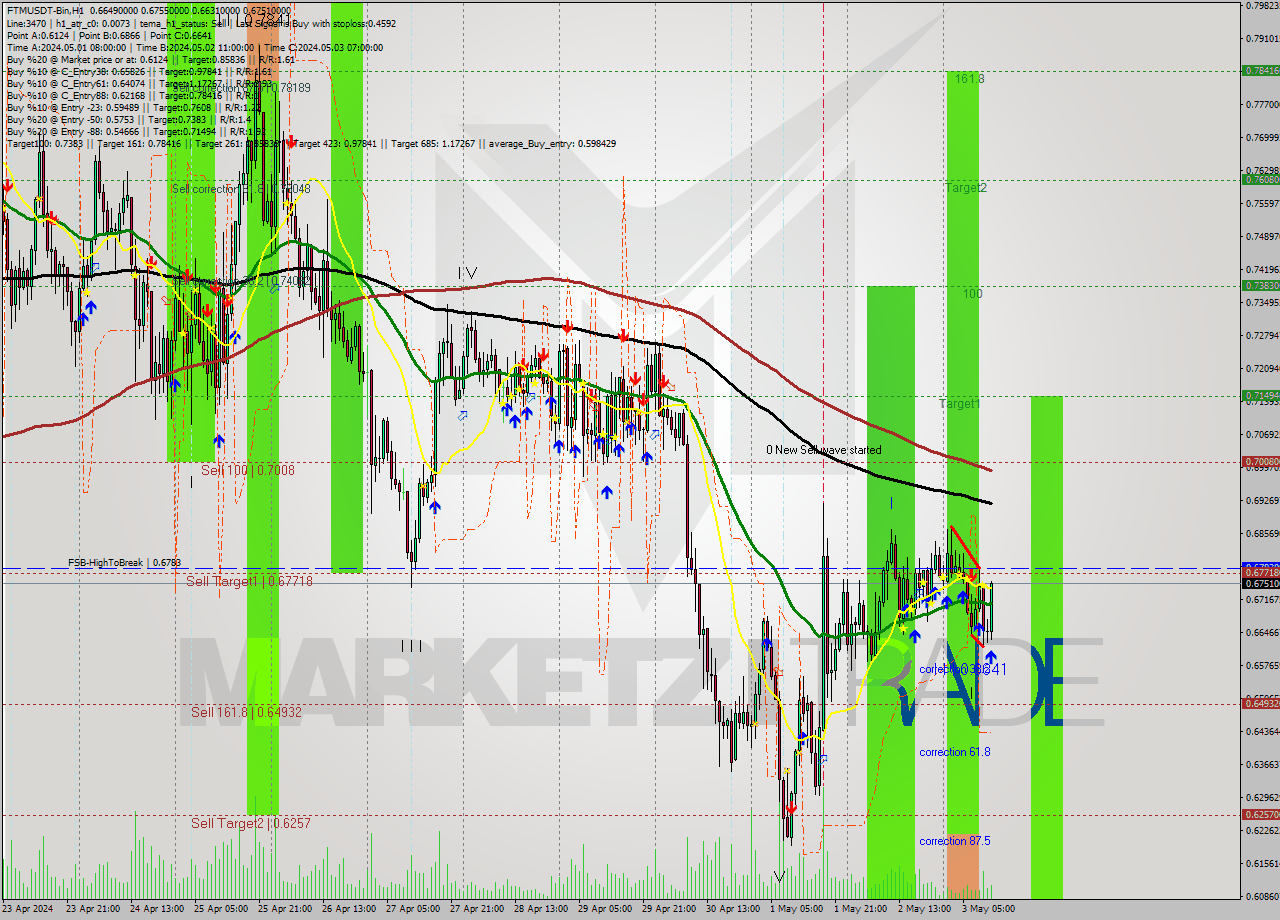The width and height of the screenshot is (1280, 920).
Task: Click the 'Target2' label on green bar
Action: (x=966, y=187)
